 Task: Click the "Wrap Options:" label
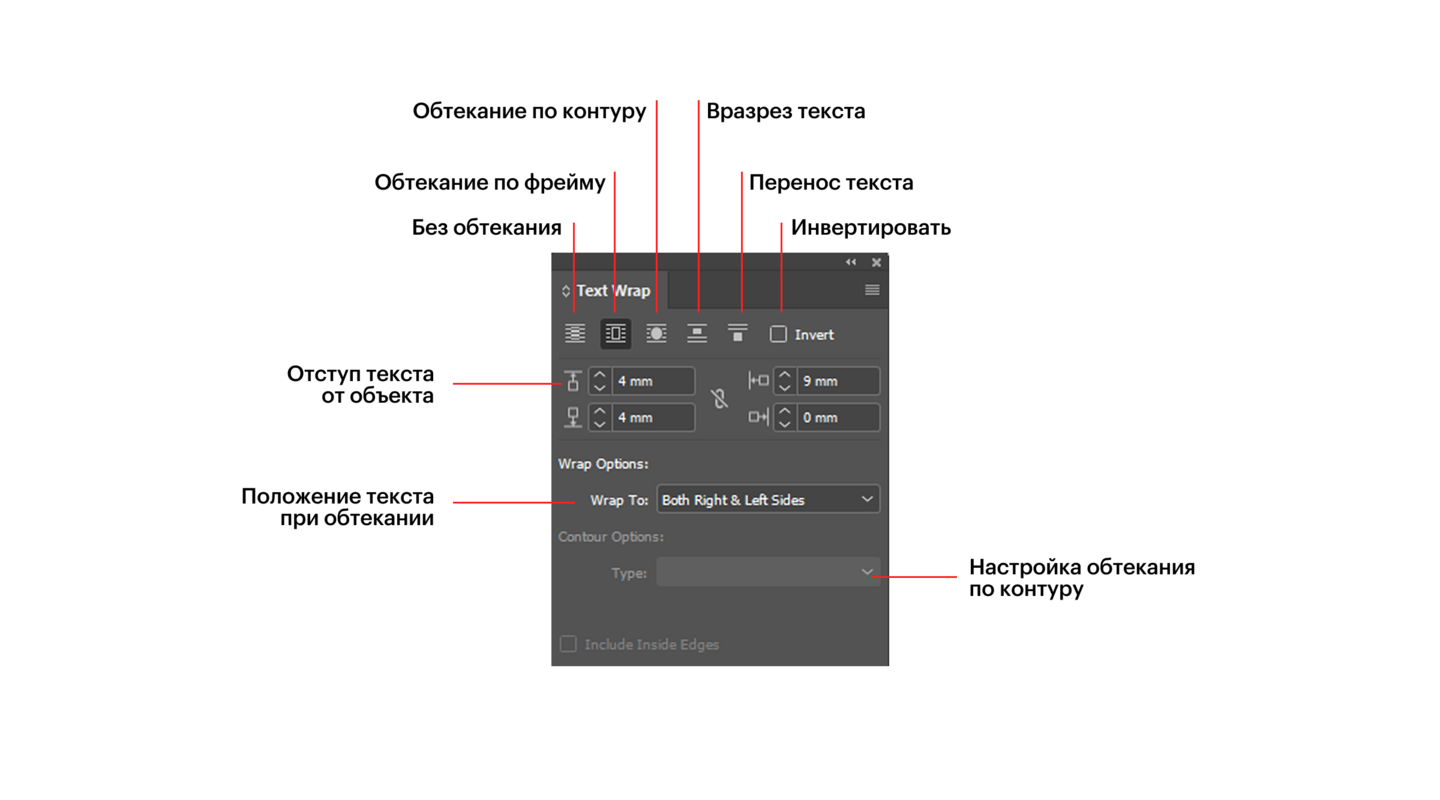tap(603, 464)
